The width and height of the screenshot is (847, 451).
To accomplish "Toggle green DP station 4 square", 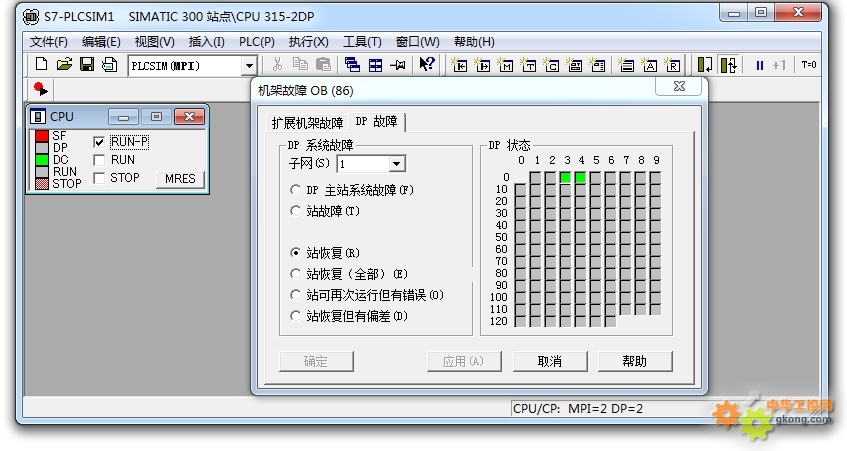I will coord(581,177).
